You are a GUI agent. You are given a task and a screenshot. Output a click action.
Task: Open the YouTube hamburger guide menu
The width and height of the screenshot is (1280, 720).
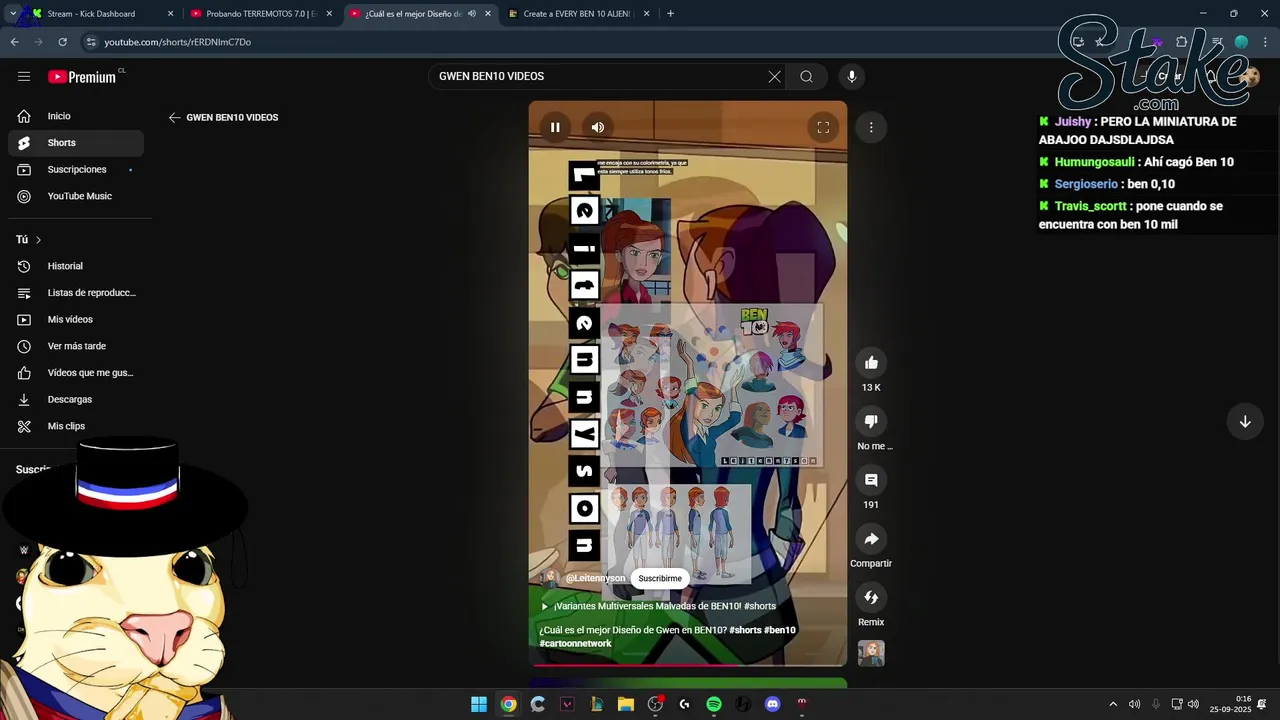pyautogui.click(x=24, y=76)
